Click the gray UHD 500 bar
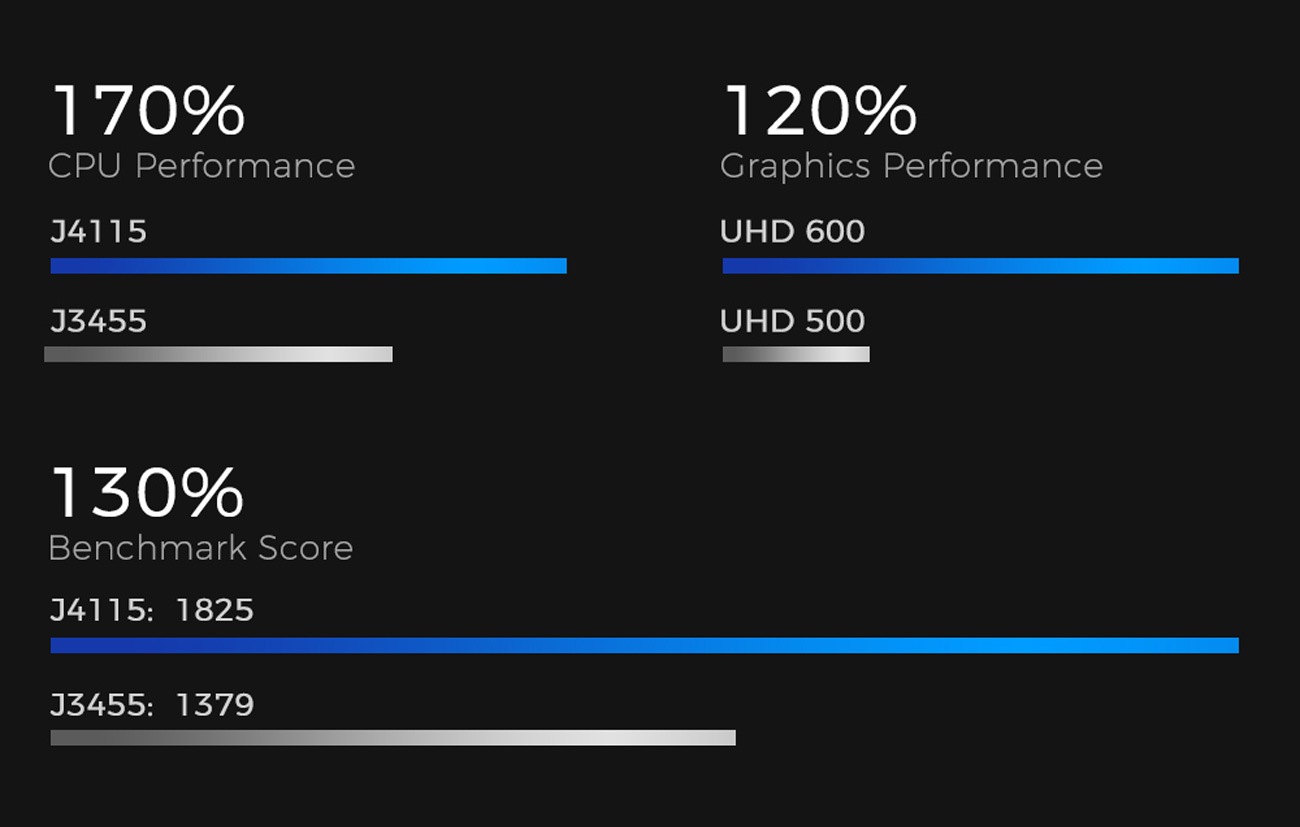Viewport: 1300px width, 827px height. (796, 354)
